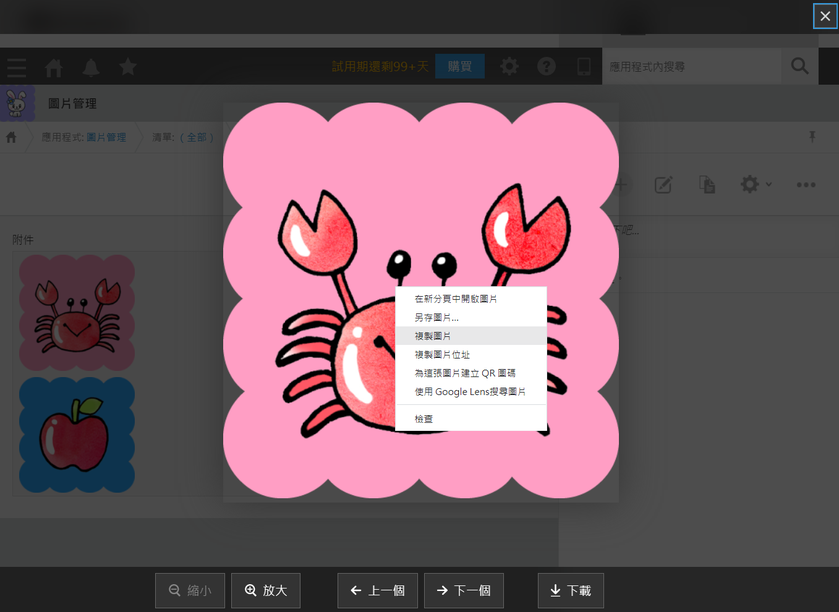The image size is (839, 612).
Task: Open the settings gear in top bar
Action: pos(510,67)
